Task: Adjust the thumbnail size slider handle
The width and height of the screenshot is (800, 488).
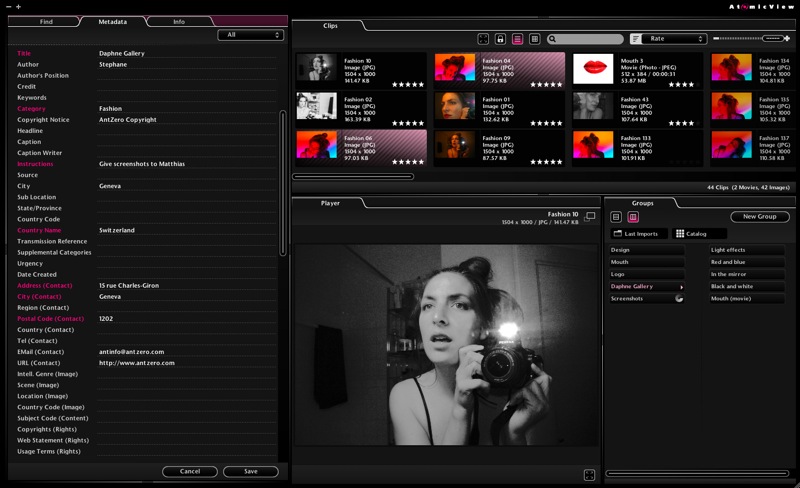Action: point(772,38)
